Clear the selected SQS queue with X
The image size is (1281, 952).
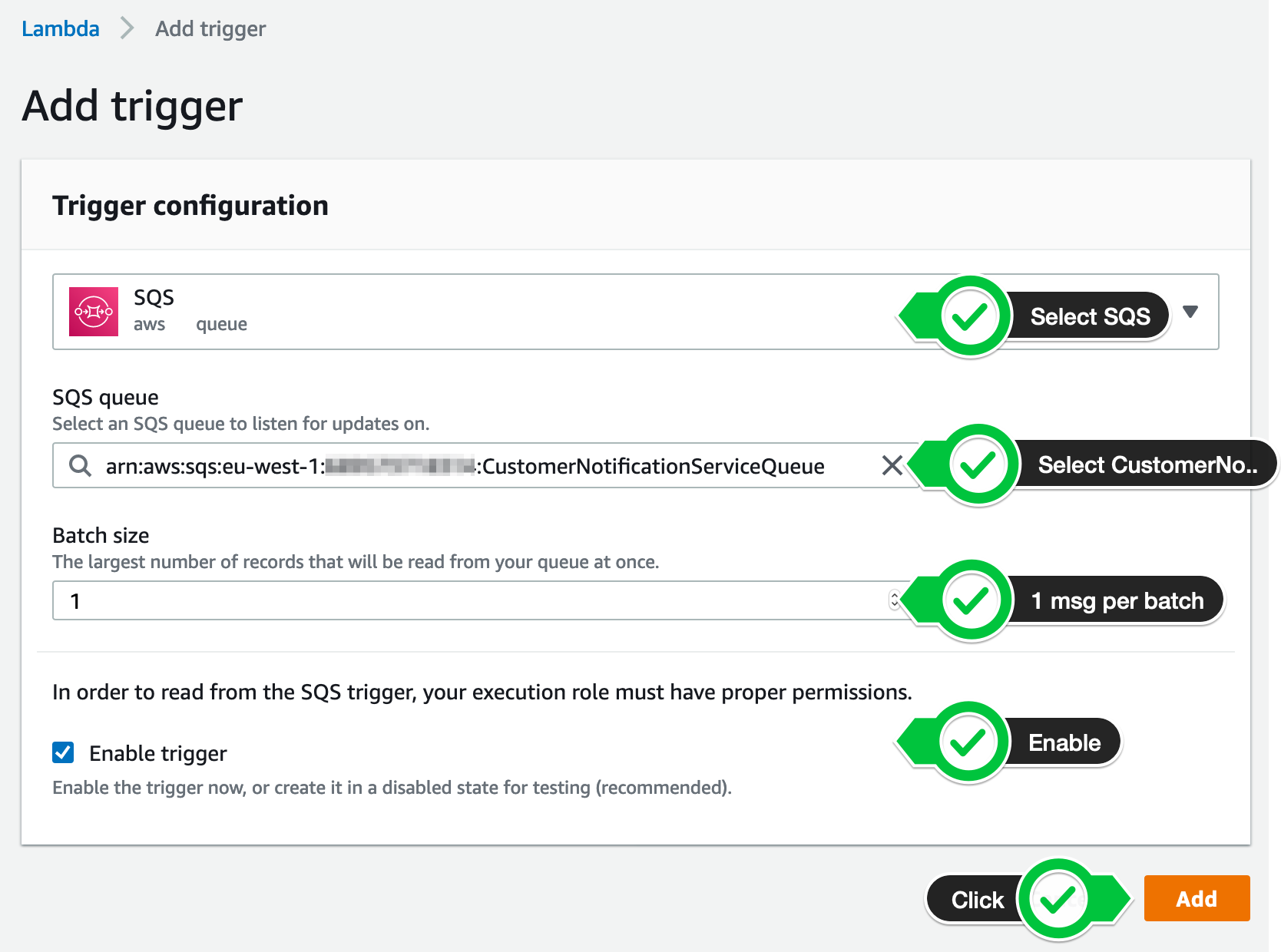(x=892, y=465)
